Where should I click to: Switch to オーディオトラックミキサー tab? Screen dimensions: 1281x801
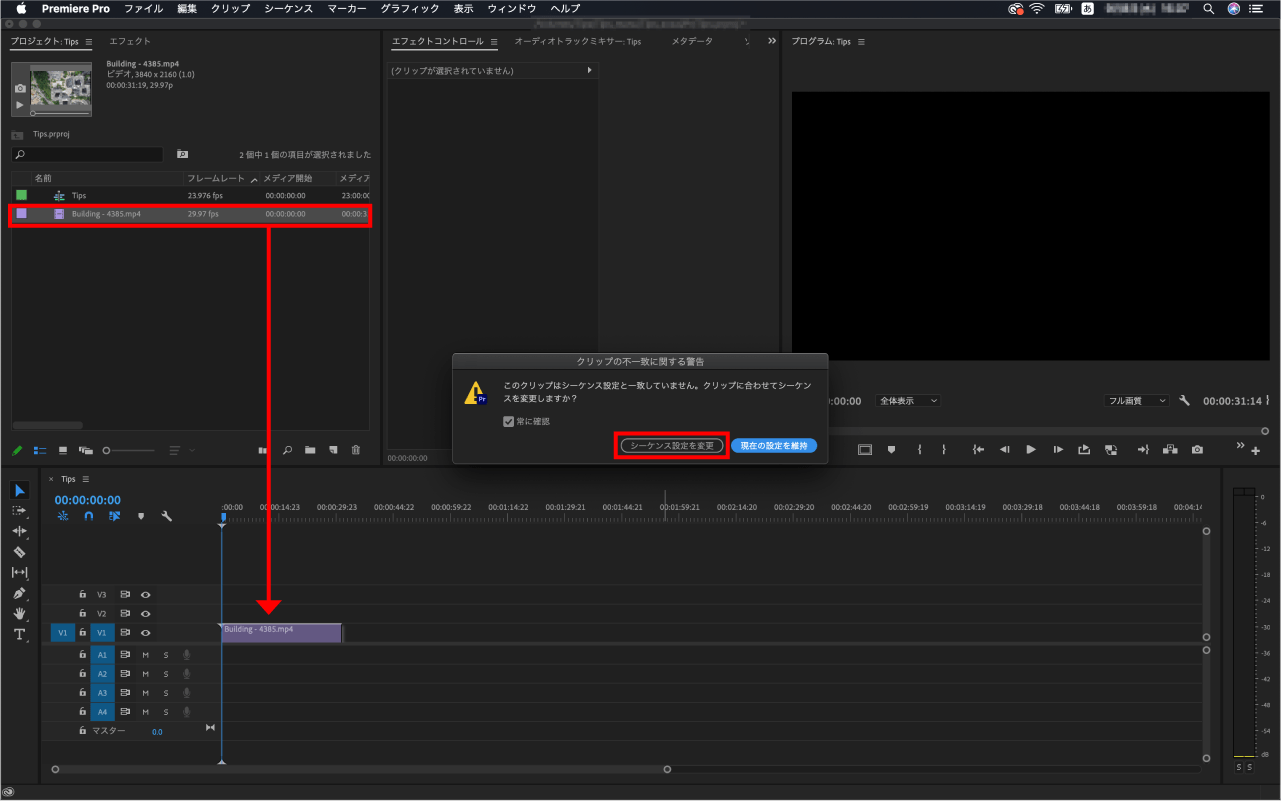(x=577, y=41)
